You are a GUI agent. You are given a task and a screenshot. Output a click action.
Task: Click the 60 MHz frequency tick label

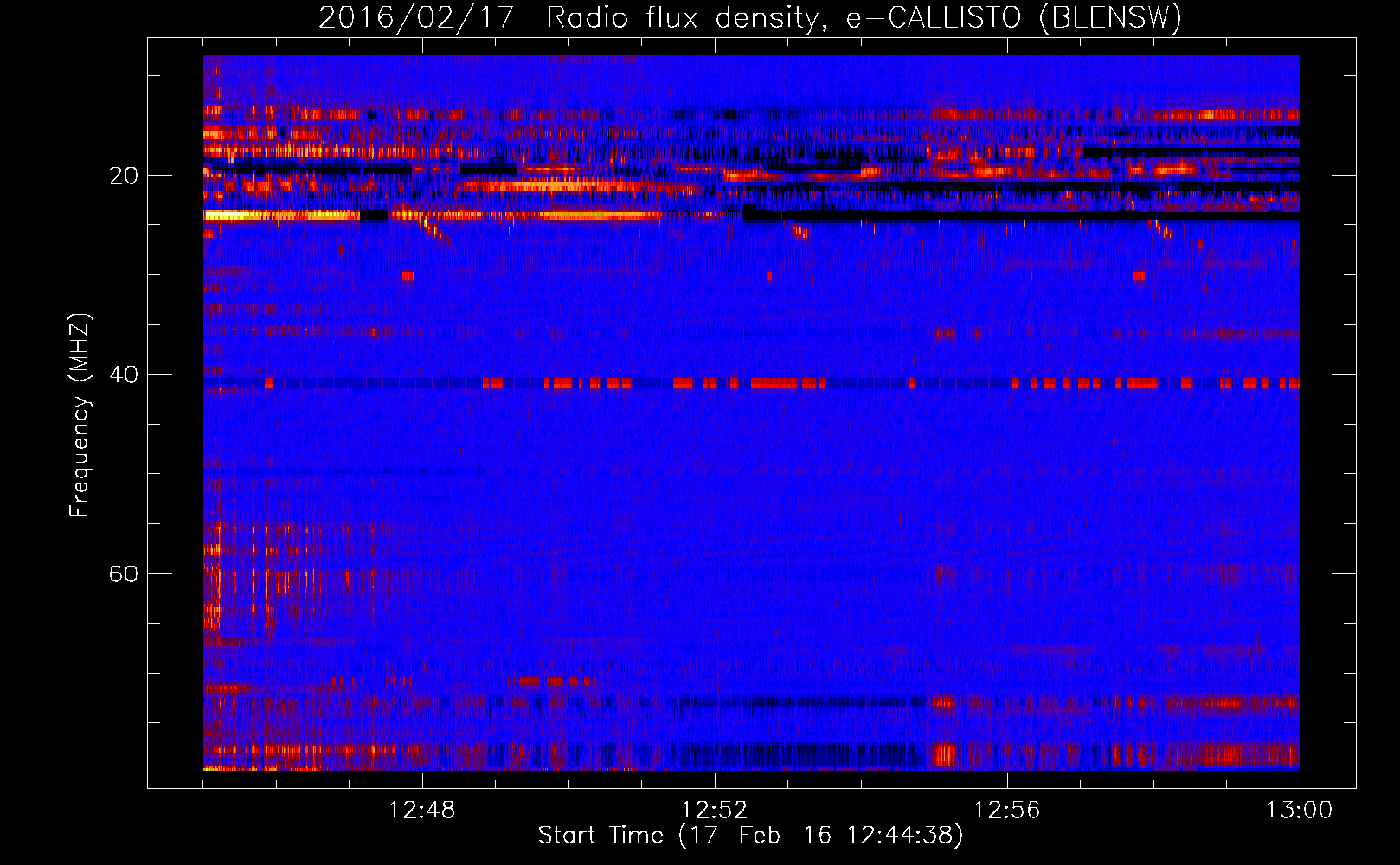point(123,574)
